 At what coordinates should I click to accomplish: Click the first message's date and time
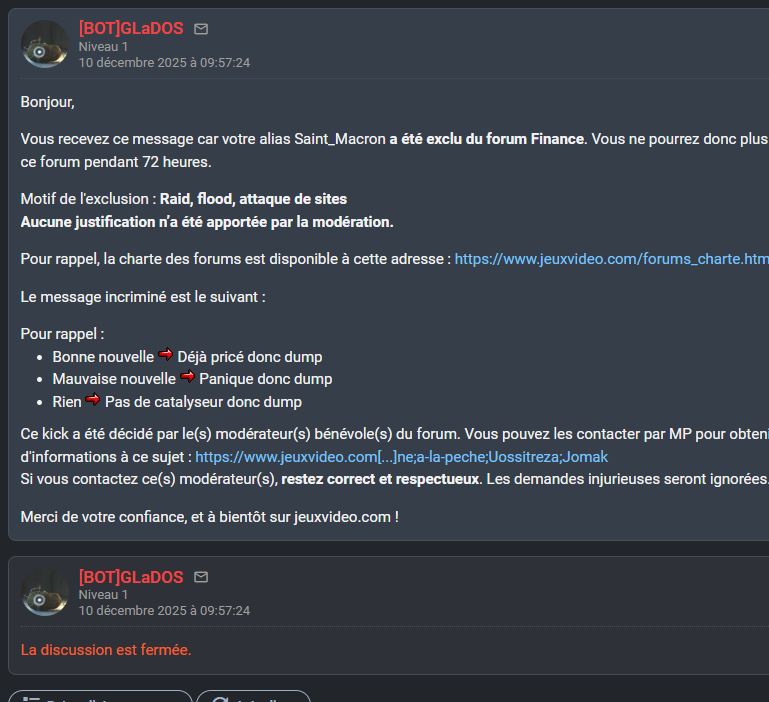point(164,62)
